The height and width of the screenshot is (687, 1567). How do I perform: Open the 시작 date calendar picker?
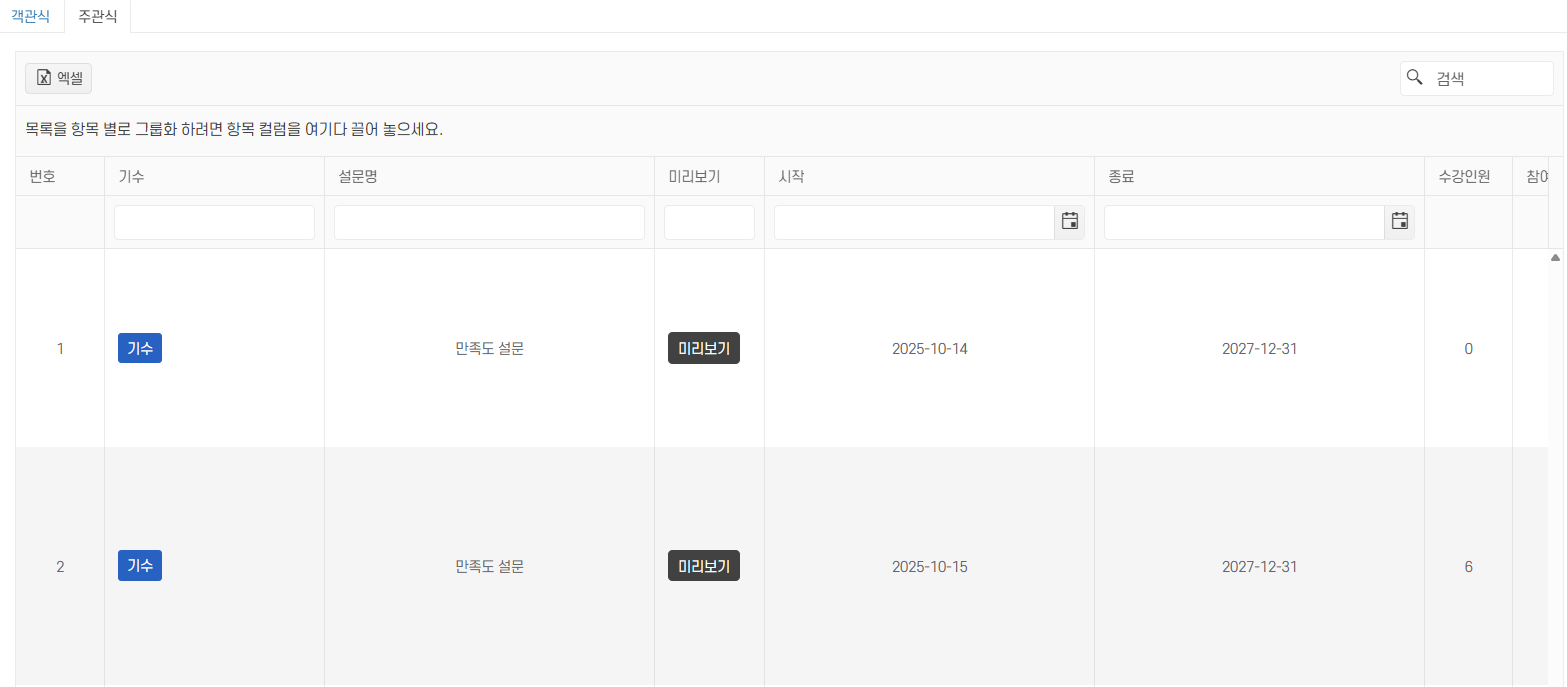point(1069,221)
